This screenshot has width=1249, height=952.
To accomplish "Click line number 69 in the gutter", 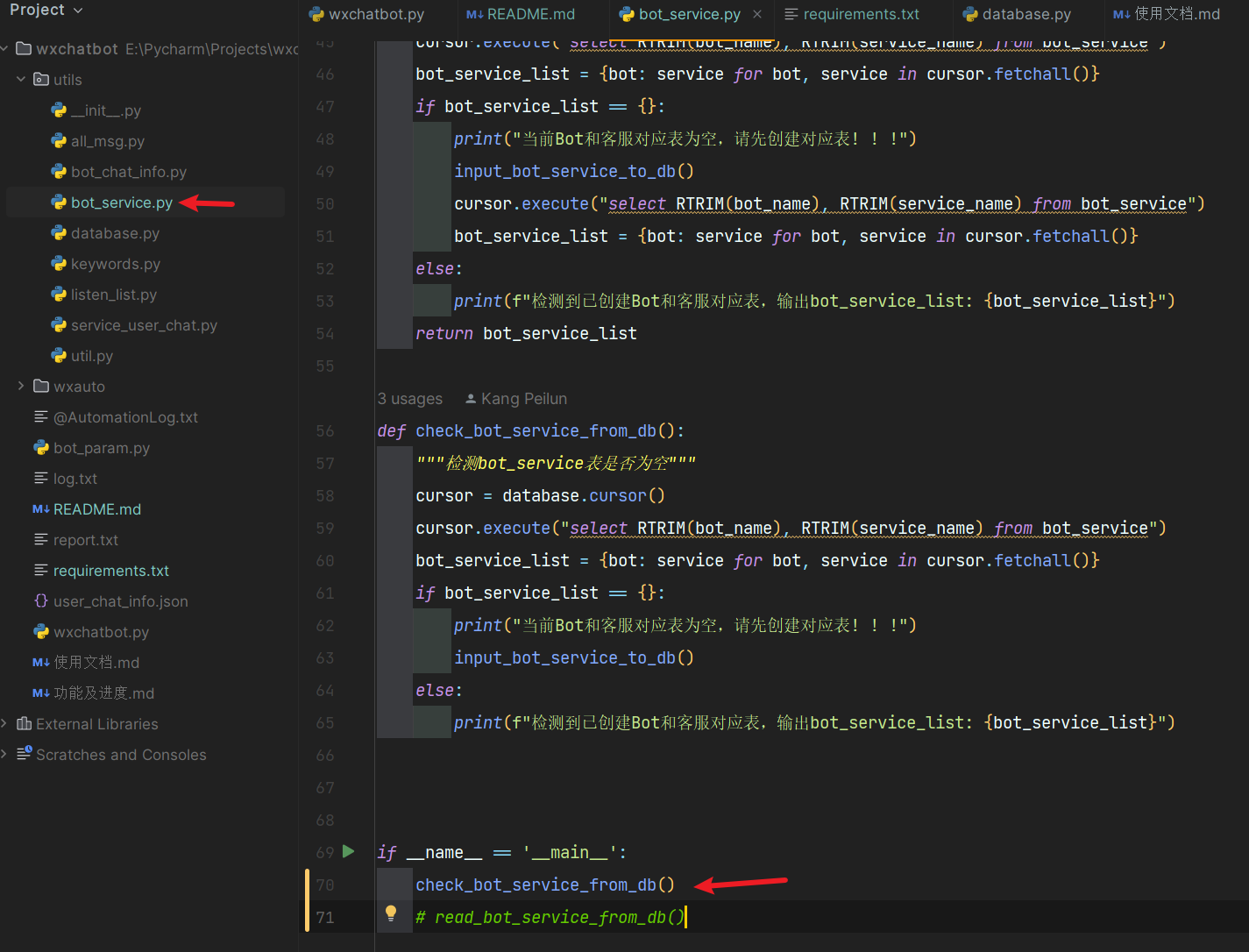I will point(325,852).
